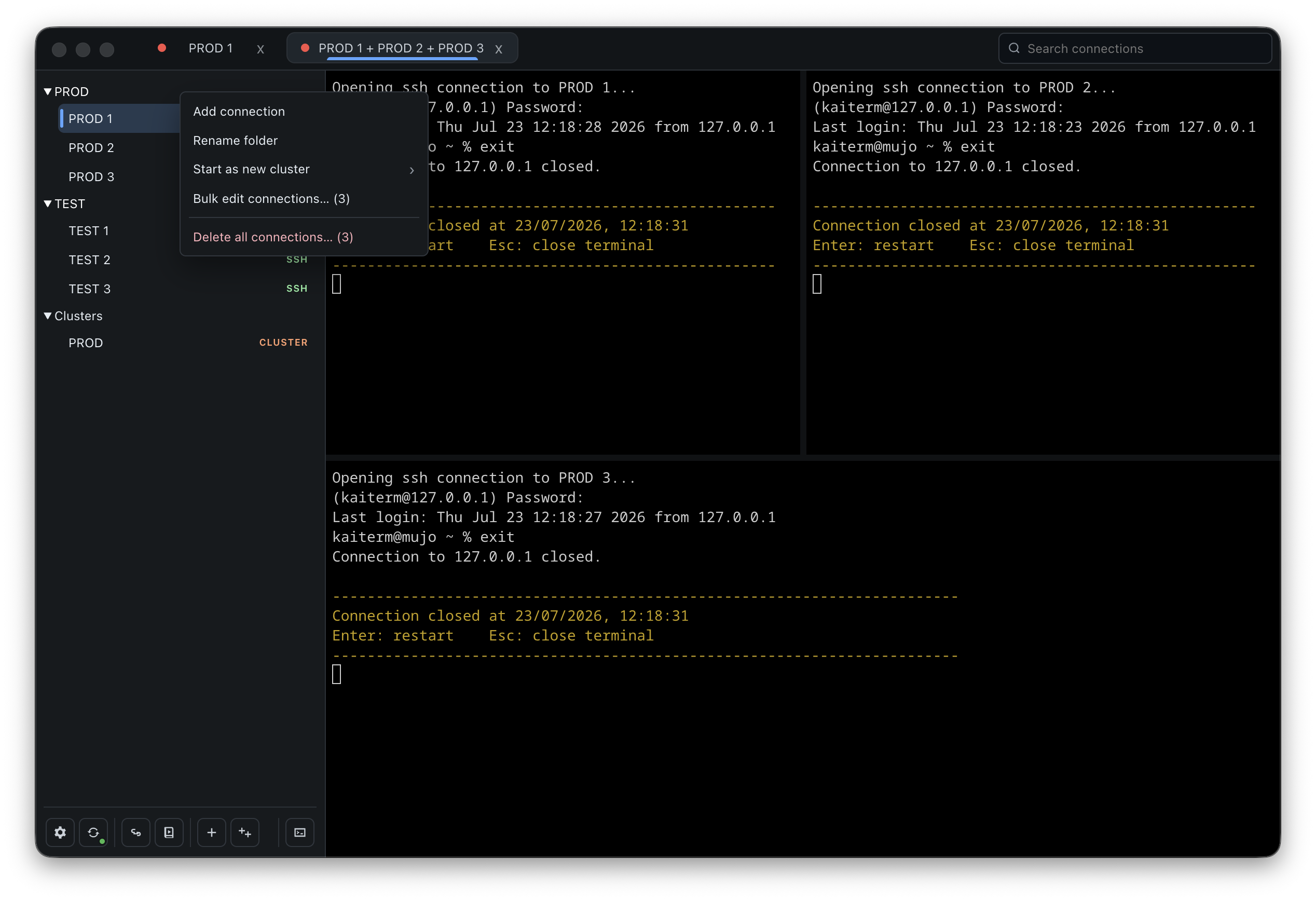This screenshot has width=1316, height=901.
Task: Select TEST 3 connection in sidebar
Action: pos(187,289)
